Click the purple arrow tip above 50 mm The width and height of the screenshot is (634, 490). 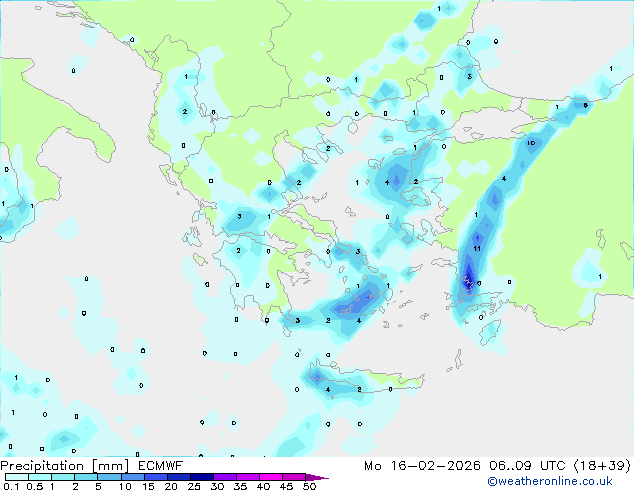coord(317,477)
